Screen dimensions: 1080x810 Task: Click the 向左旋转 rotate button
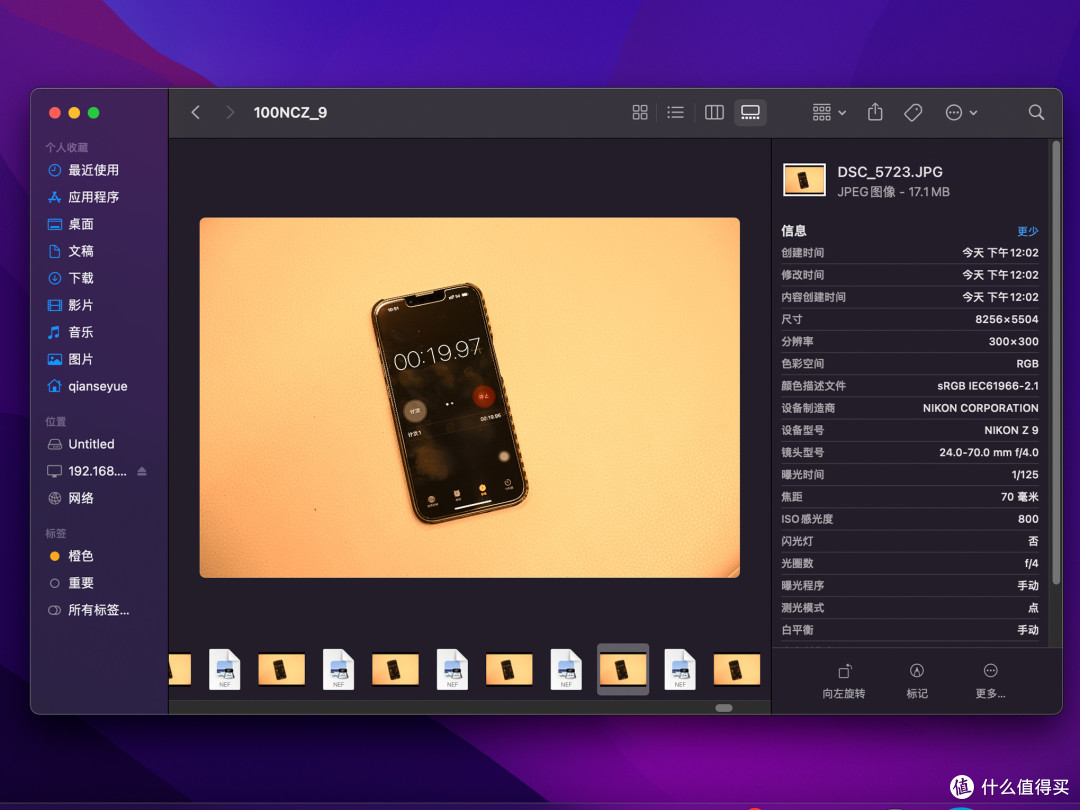coord(844,681)
